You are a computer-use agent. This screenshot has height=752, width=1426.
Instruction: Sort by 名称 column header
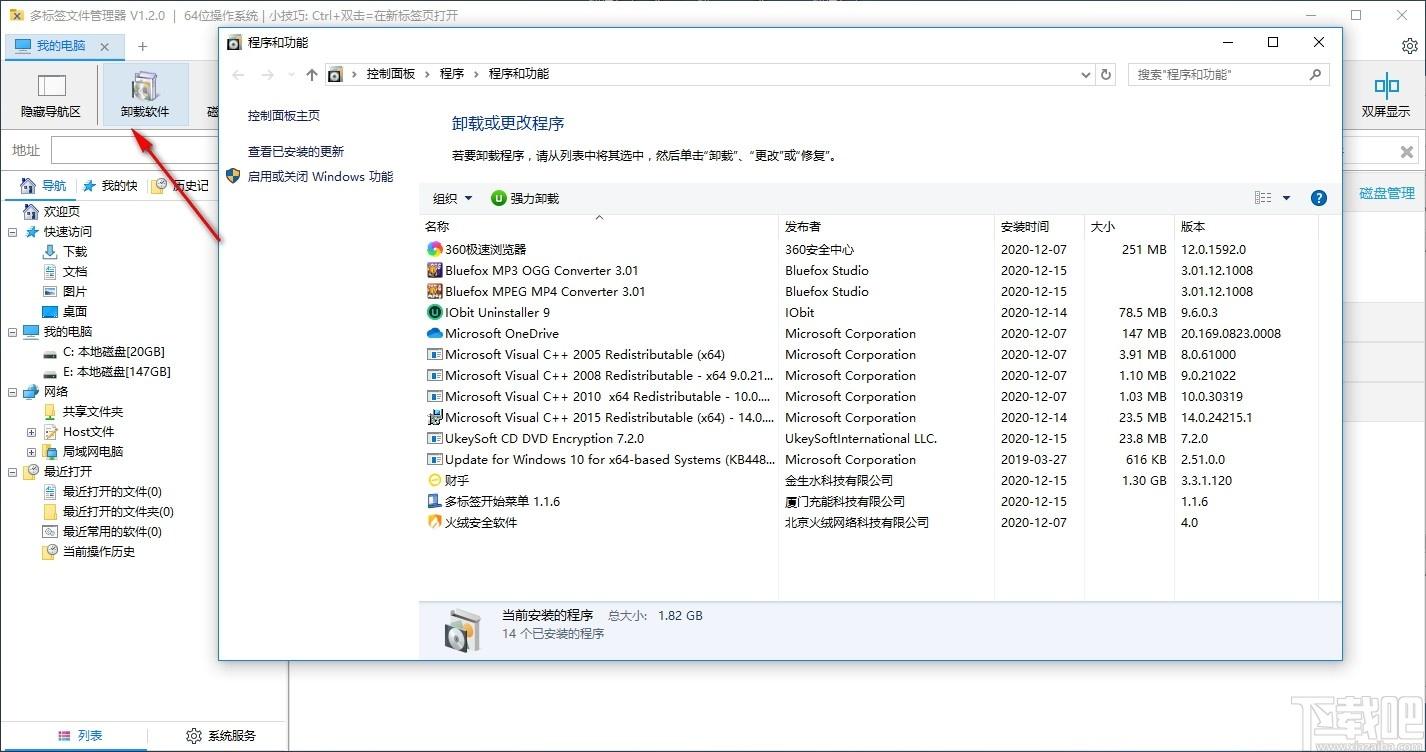coord(600,227)
